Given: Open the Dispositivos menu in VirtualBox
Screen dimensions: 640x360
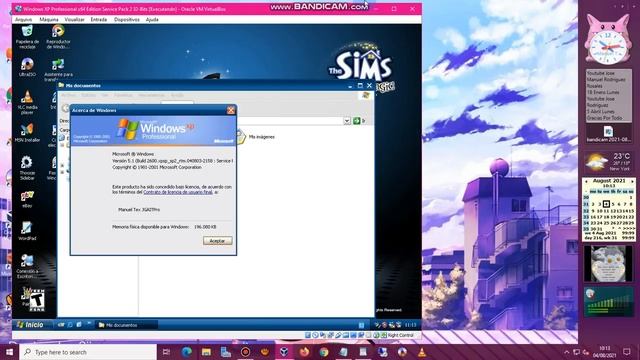Looking at the screenshot, I should (127, 20).
